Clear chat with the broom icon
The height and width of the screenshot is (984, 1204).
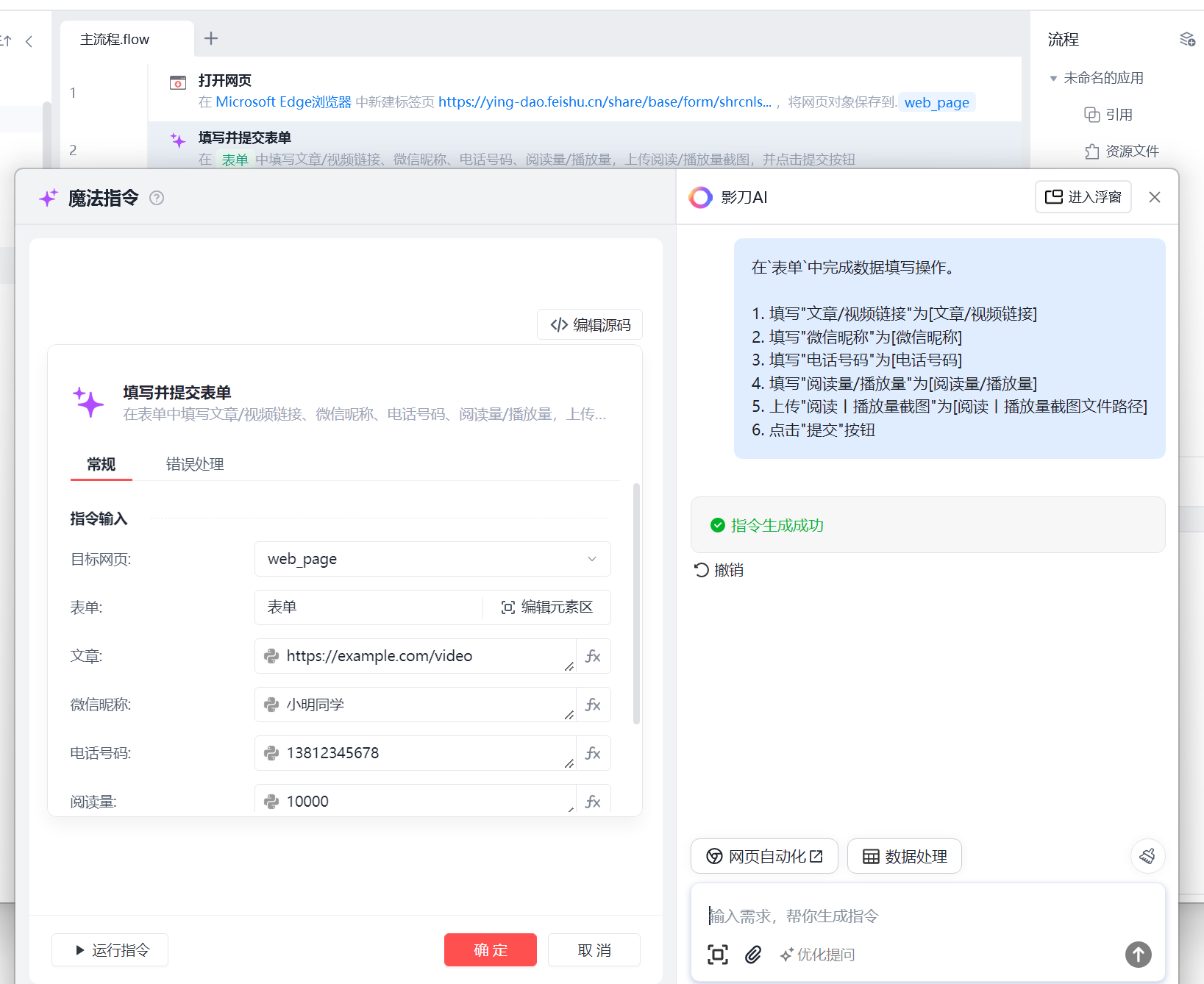coord(1147,856)
